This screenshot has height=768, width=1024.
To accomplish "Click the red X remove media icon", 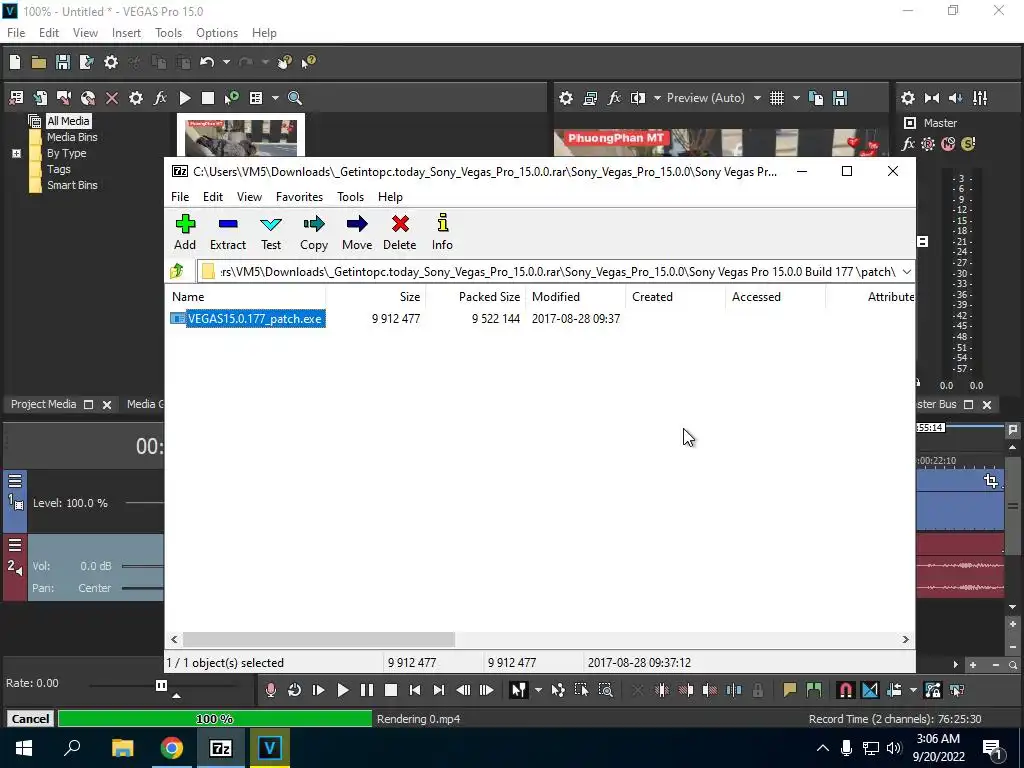I will (112, 98).
